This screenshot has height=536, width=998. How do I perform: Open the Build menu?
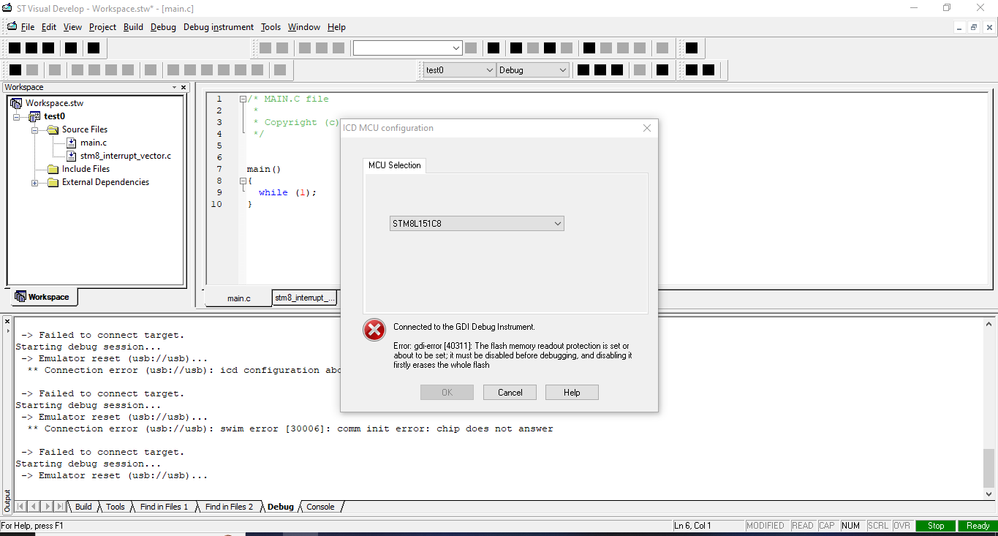pyautogui.click(x=133, y=27)
